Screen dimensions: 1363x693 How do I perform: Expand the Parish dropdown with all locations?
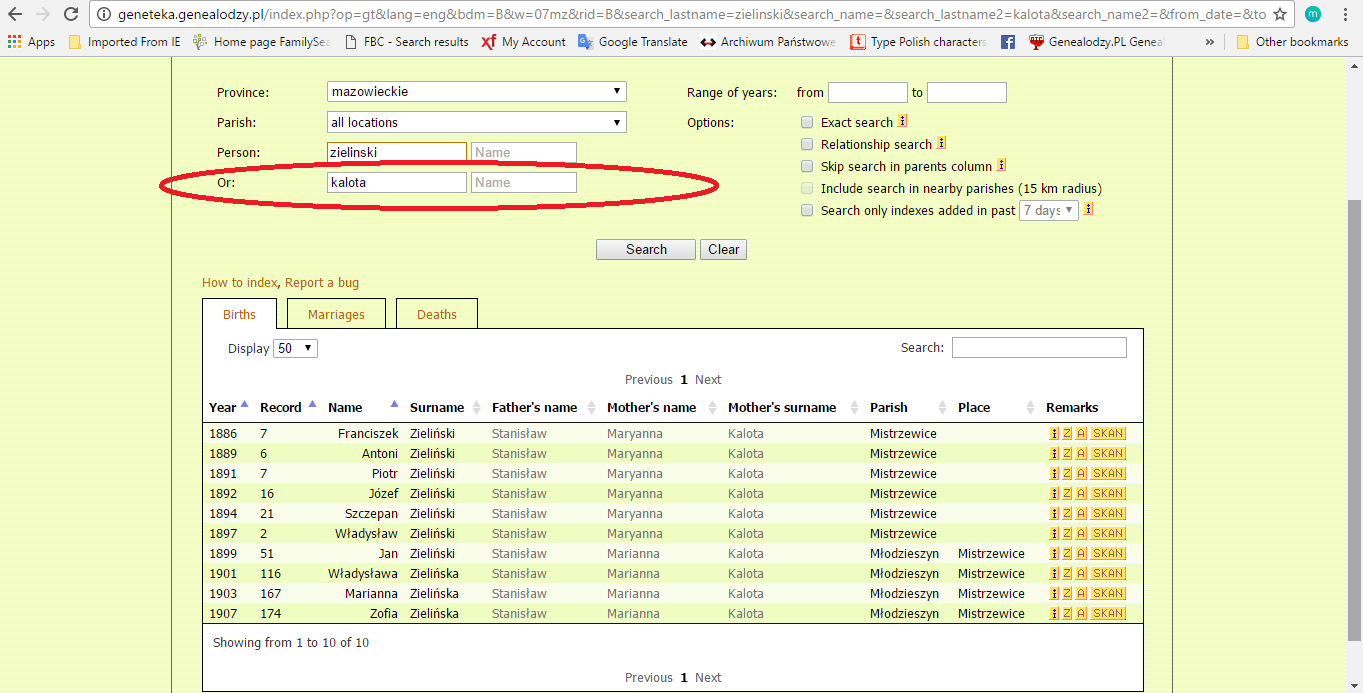[x=477, y=123]
